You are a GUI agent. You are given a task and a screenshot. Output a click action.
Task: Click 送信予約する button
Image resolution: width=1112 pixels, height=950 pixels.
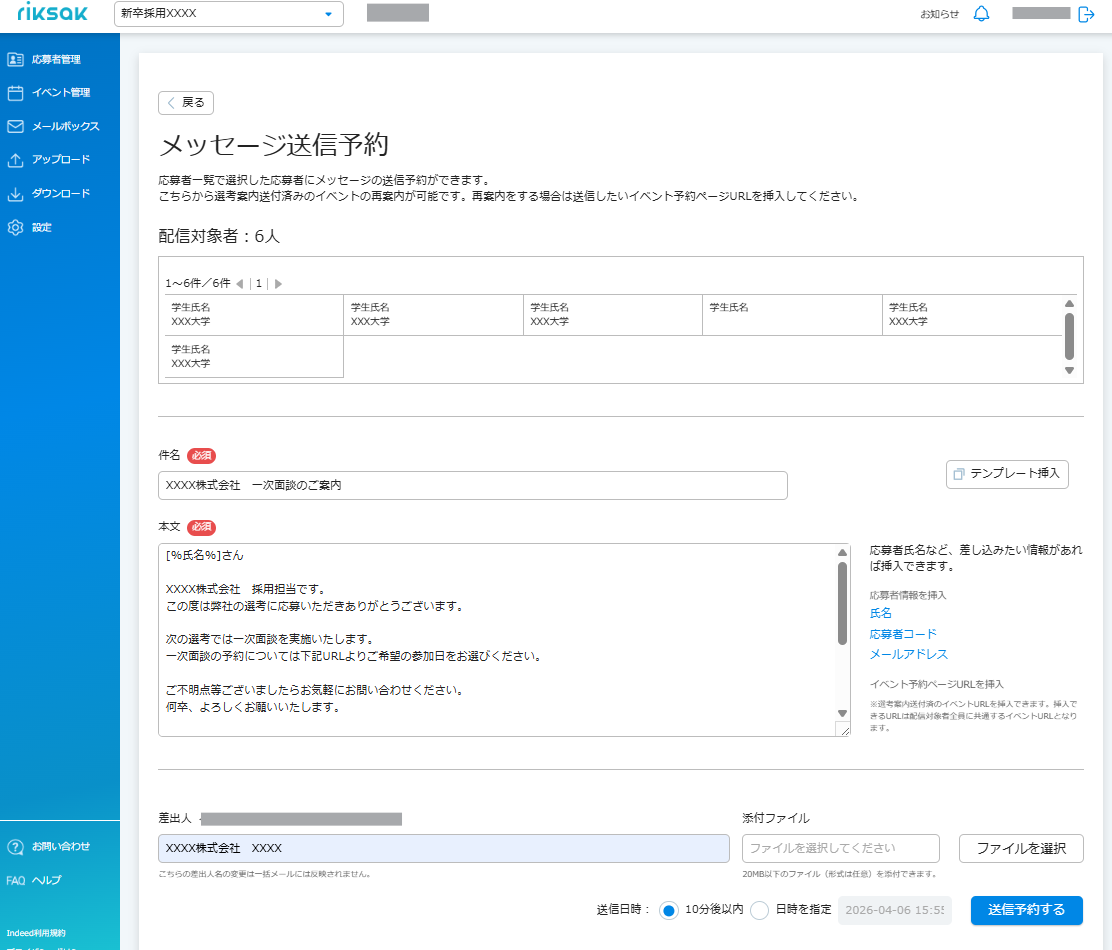pyautogui.click(x=1026, y=910)
